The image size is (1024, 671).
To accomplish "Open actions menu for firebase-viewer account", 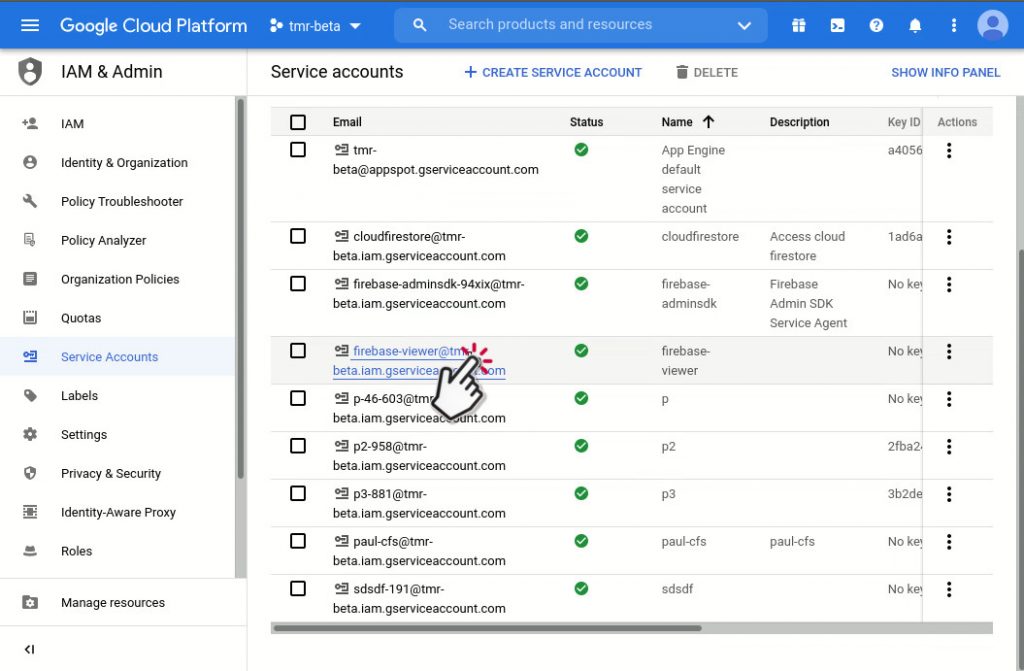I will pos(949,352).
